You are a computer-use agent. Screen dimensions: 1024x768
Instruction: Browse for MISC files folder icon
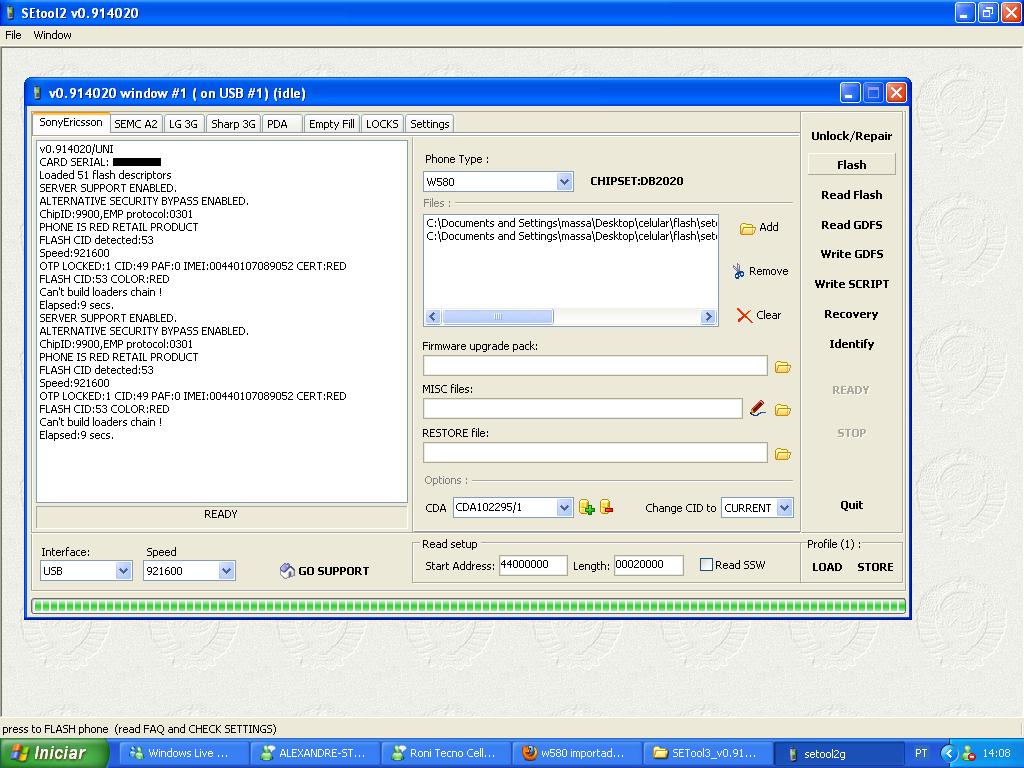click(782, 410)
